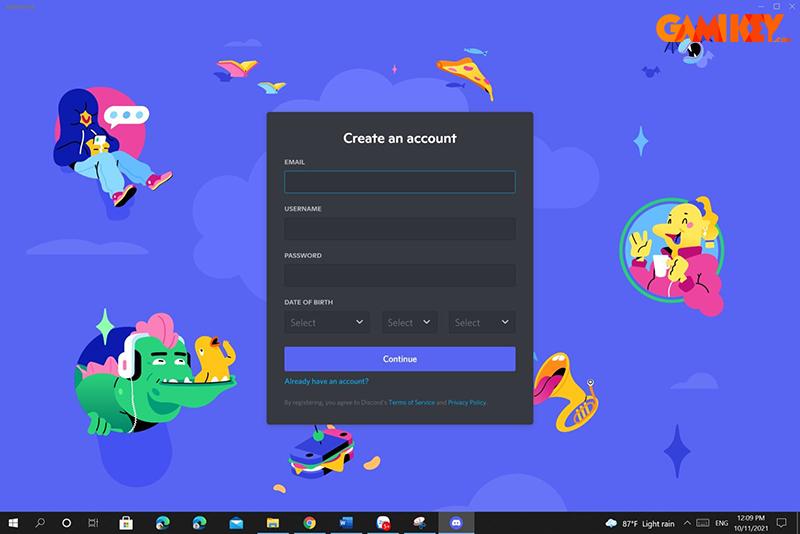Launch Microsoft Store from taskbar
This screenshot has height=534, width=800.
pos(126,523)
